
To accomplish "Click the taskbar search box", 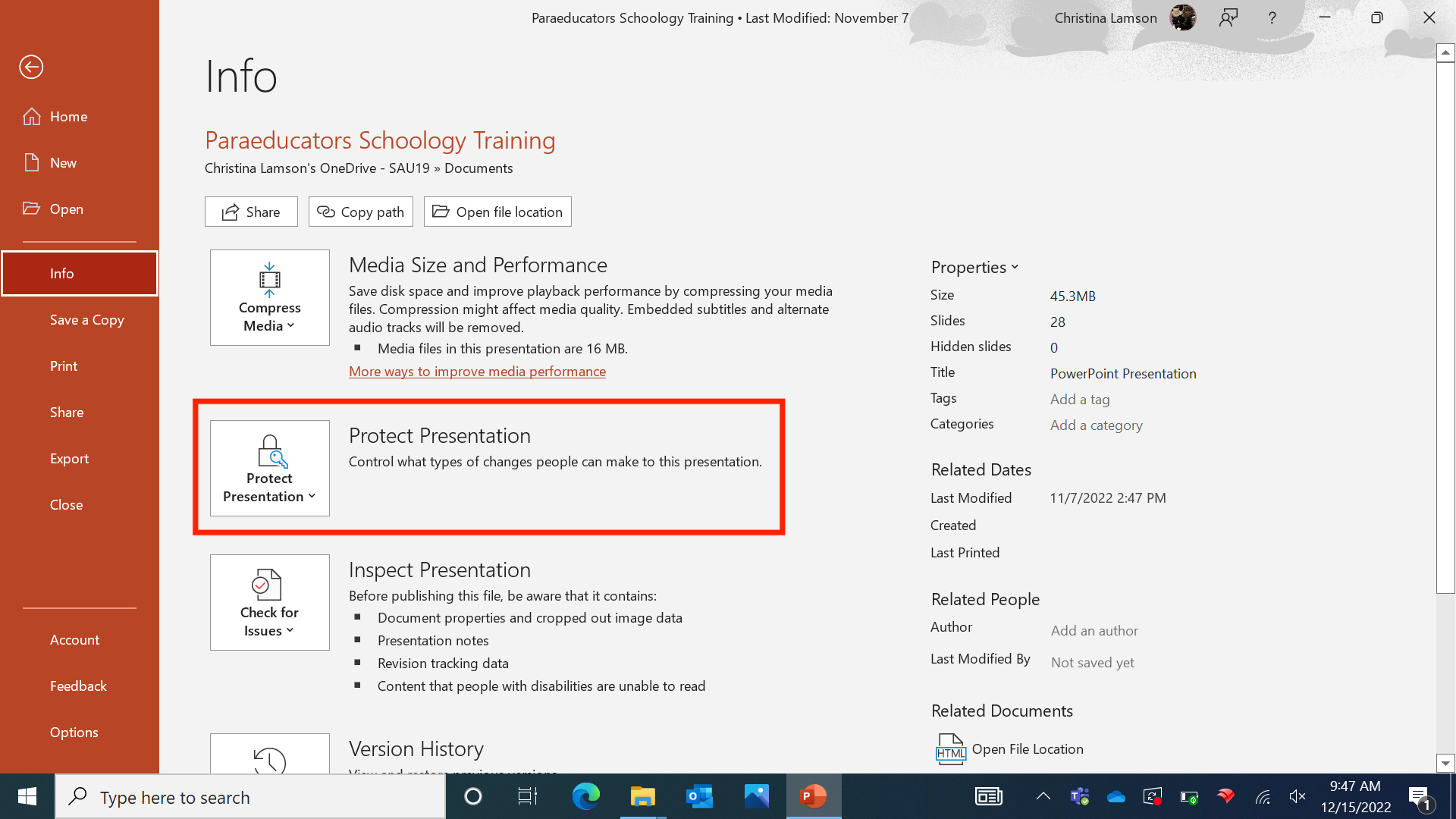I will coord(250,797).
